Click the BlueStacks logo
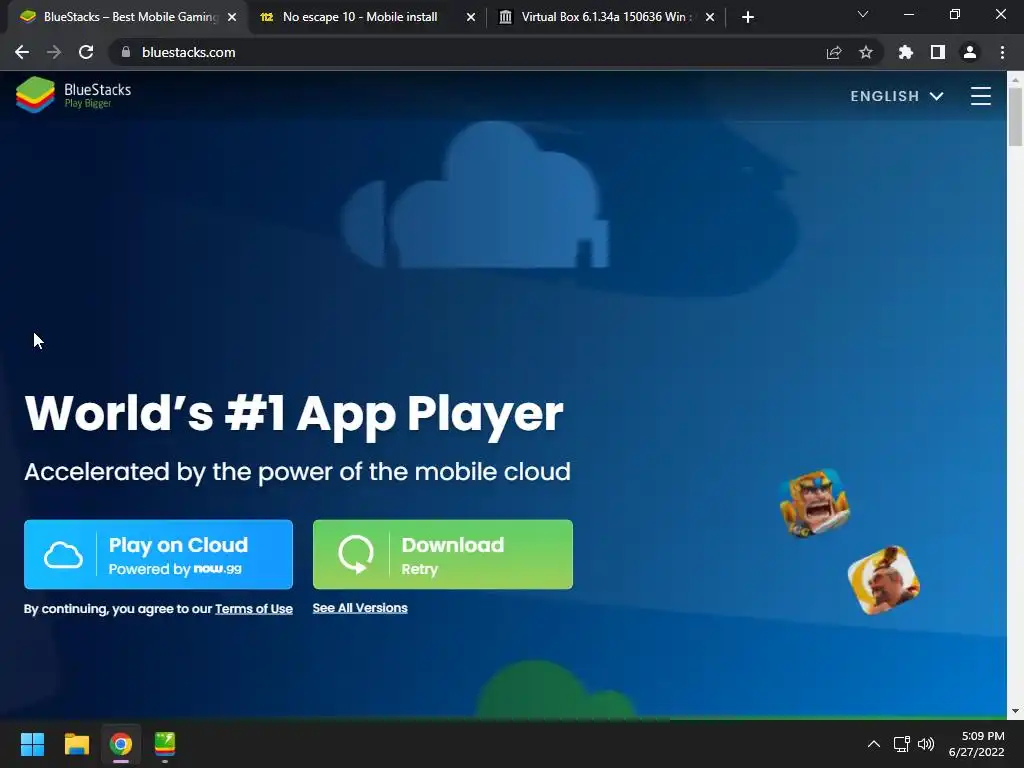1024x768 pixels. (73, 95)
